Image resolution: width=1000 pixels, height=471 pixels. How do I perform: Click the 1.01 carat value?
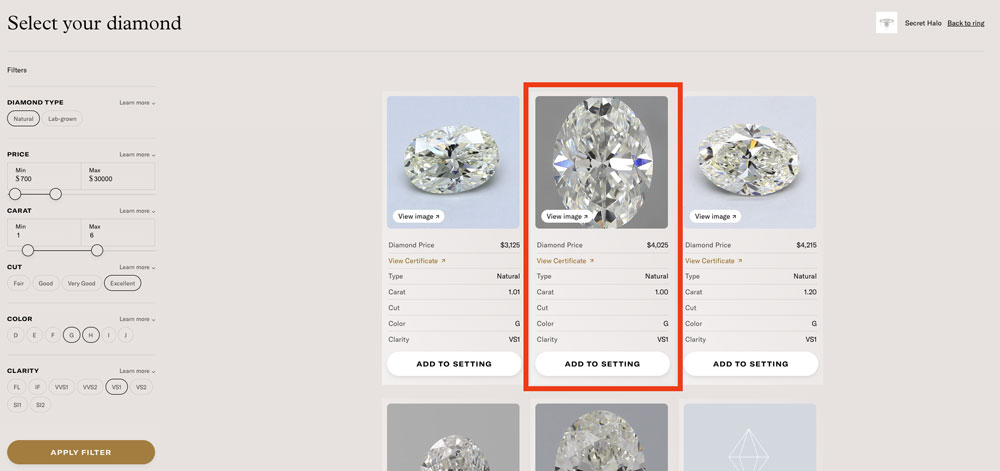pyautogui.click(x=514, y=292)
